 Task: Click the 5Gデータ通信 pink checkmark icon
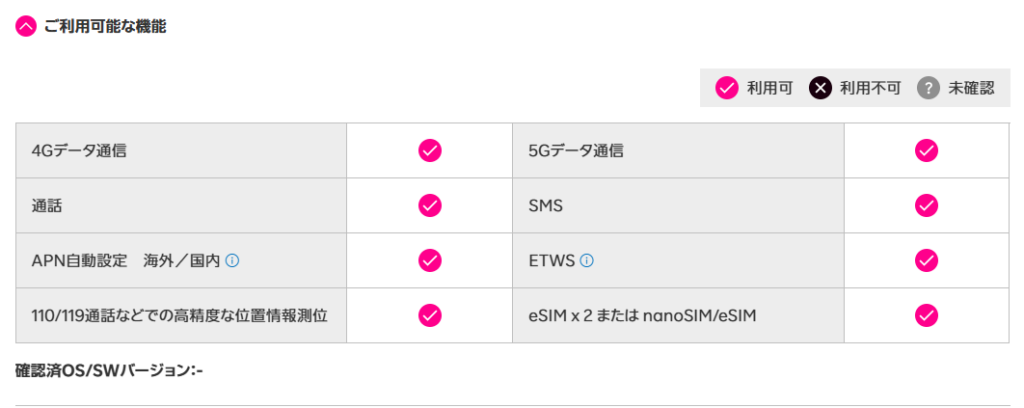927,151
